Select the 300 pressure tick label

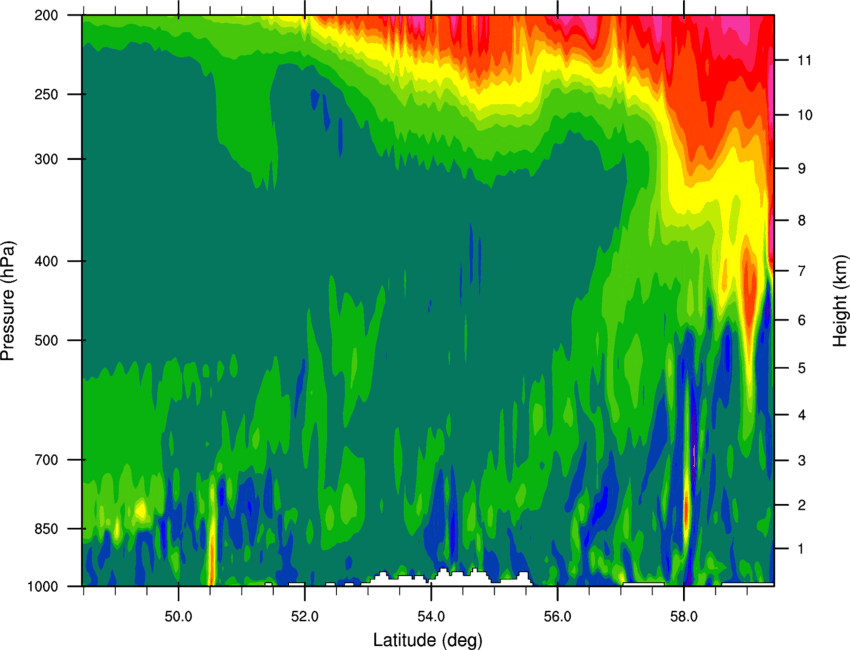click(46, 159)
